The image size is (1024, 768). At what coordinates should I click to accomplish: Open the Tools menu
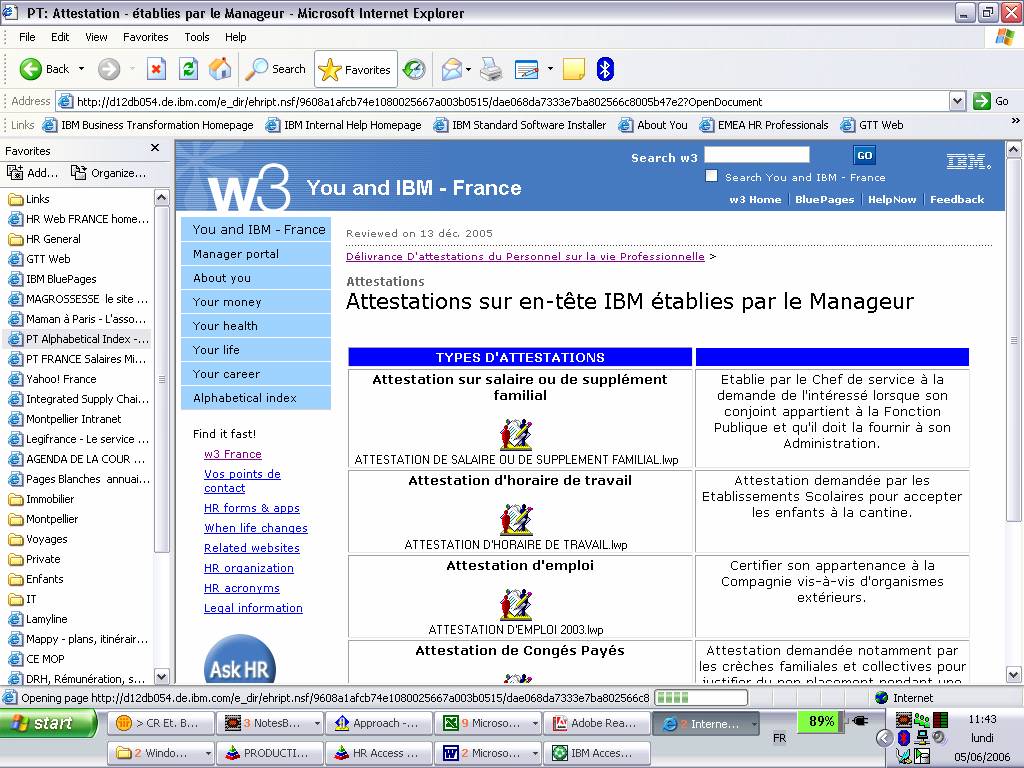coord(197,37)
